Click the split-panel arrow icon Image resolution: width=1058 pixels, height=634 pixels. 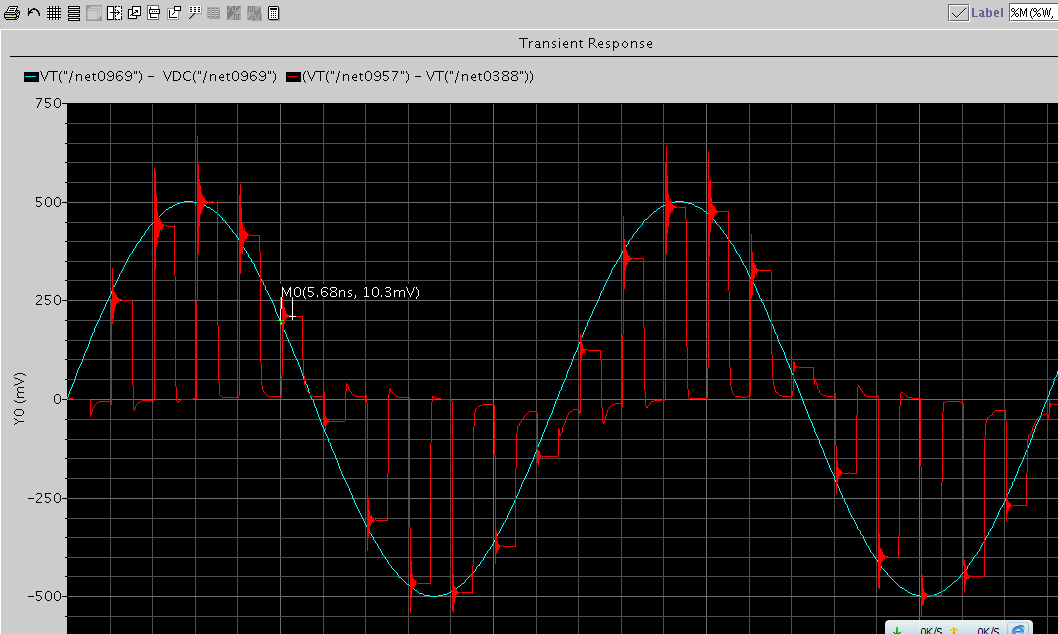tap(115, 13)
